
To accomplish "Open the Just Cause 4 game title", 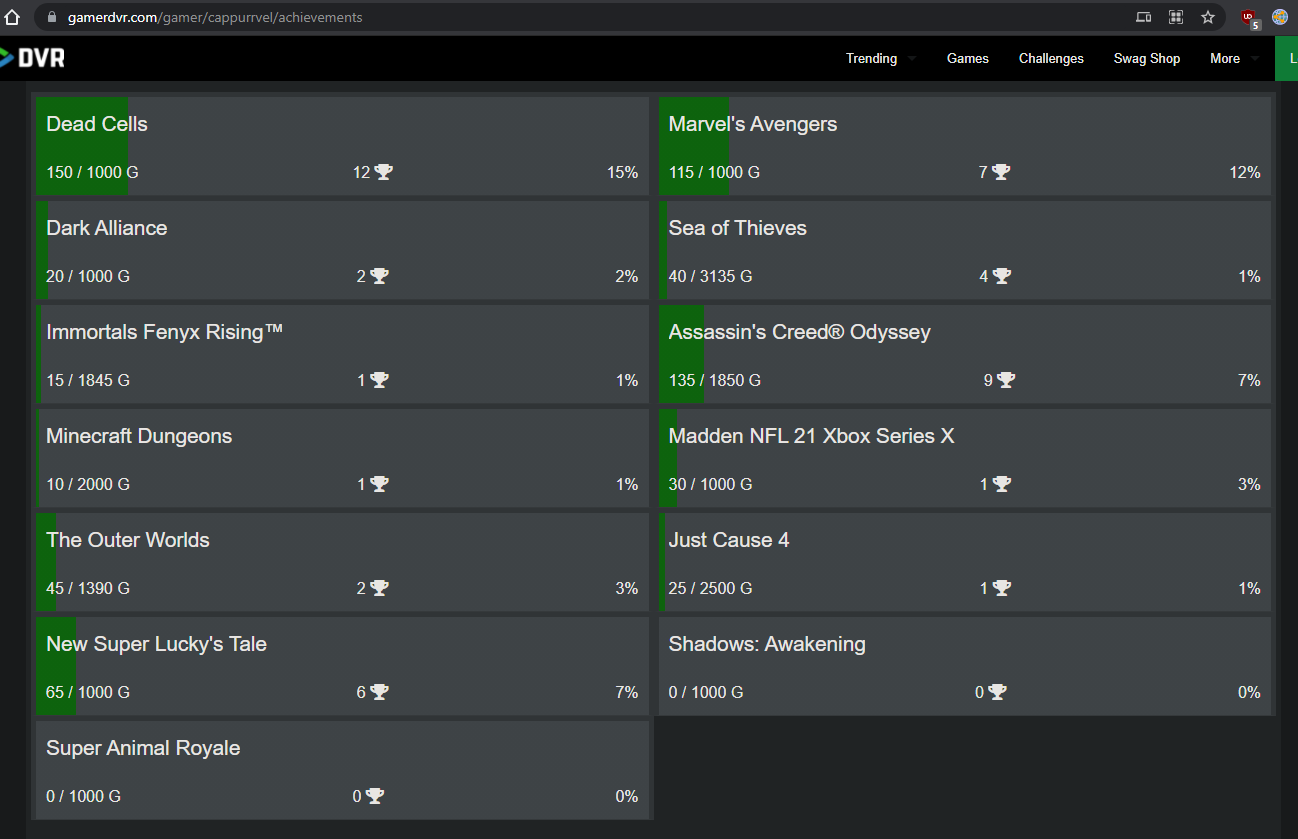I will point(729,540).
